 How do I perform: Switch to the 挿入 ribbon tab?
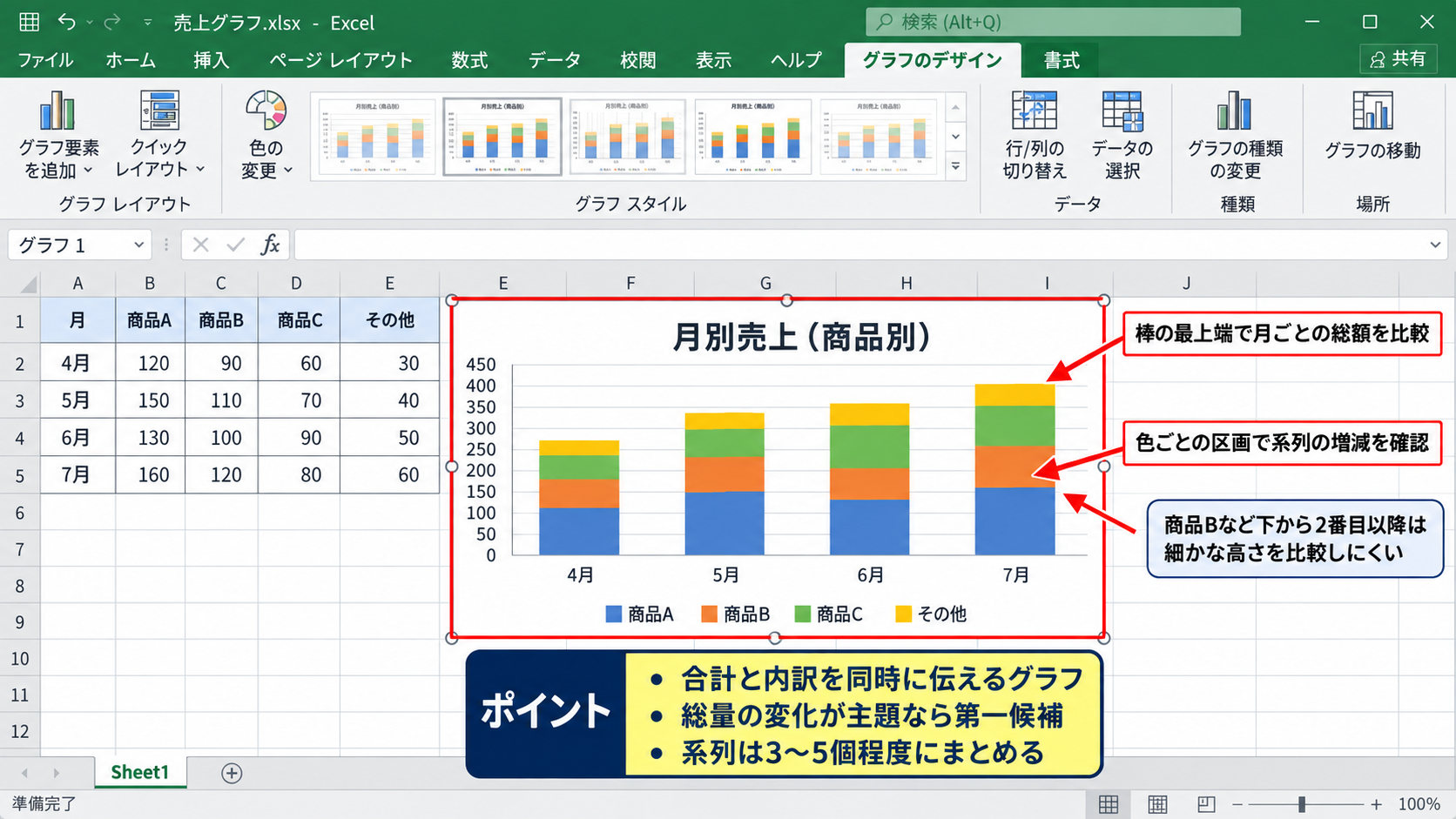pyautogui.click(x=211, y=60)
